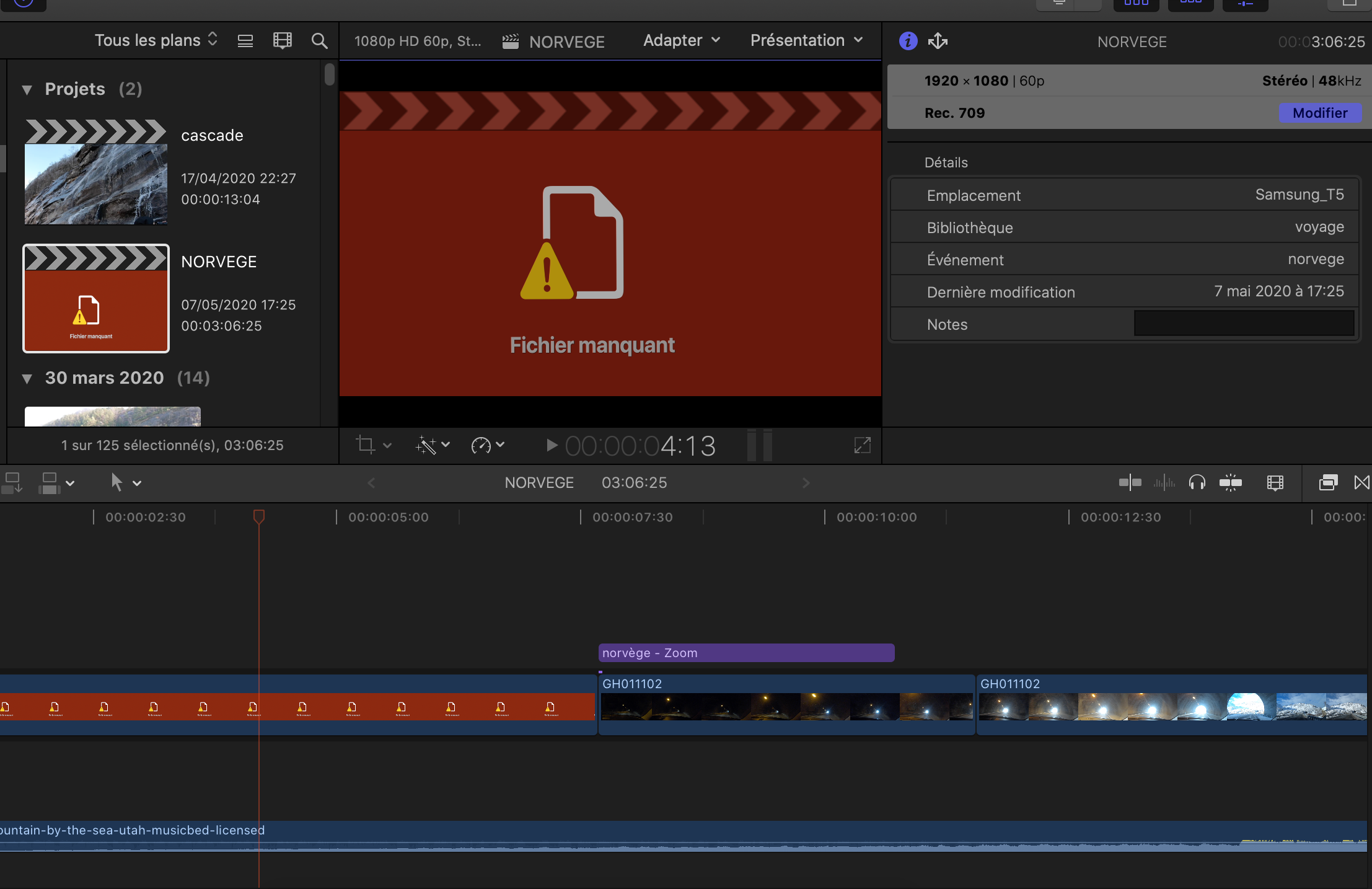
Task: Click the Modifier button
Action: 1319,113
